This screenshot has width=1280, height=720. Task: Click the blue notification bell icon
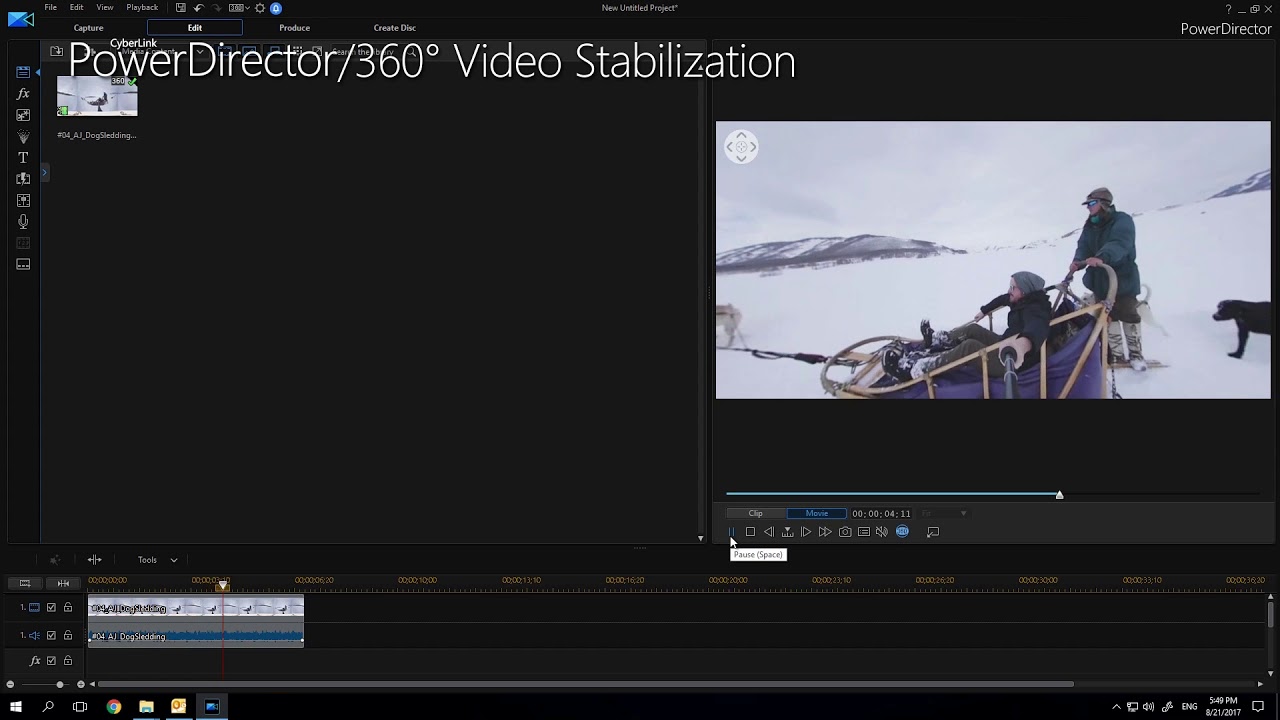point(276,8)
